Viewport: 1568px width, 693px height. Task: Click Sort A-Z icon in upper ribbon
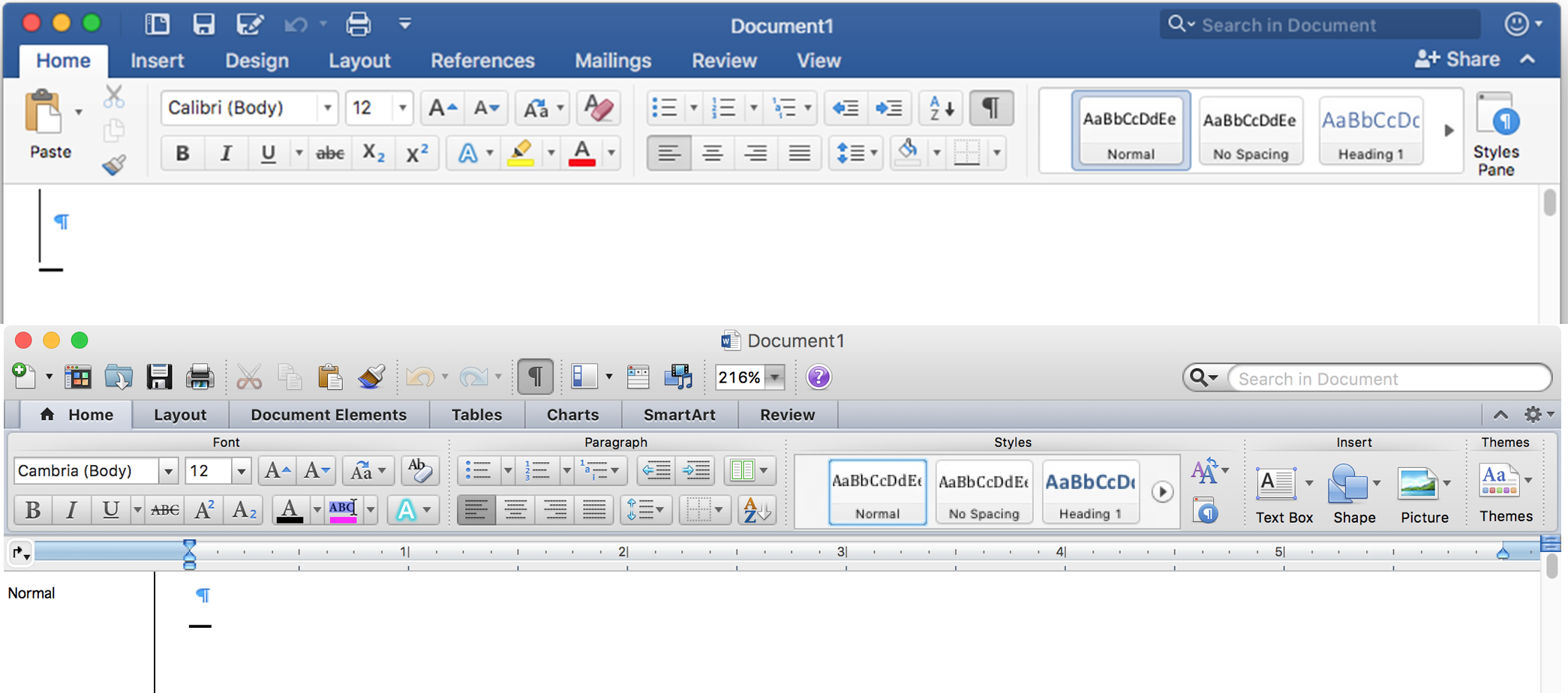pos(941,108)
